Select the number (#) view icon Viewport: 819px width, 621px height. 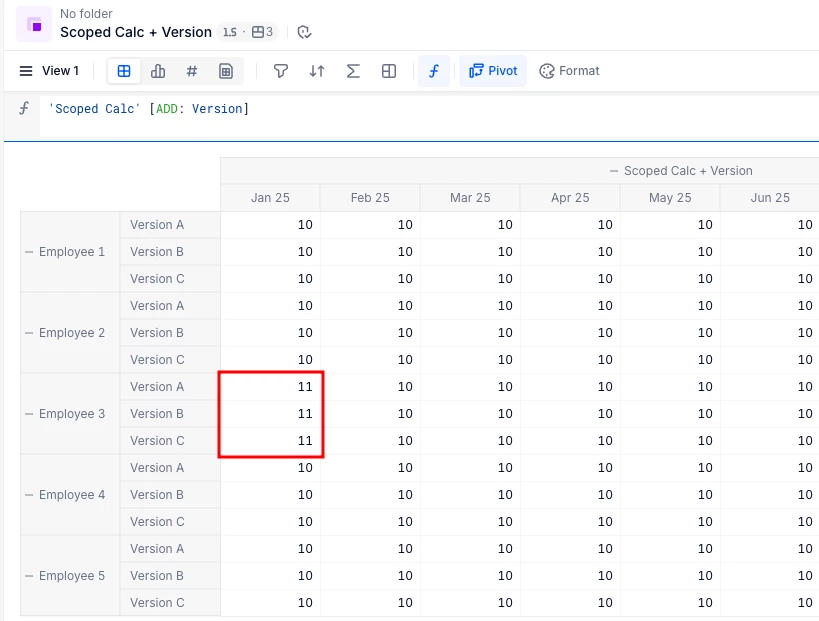pos(192,71)
